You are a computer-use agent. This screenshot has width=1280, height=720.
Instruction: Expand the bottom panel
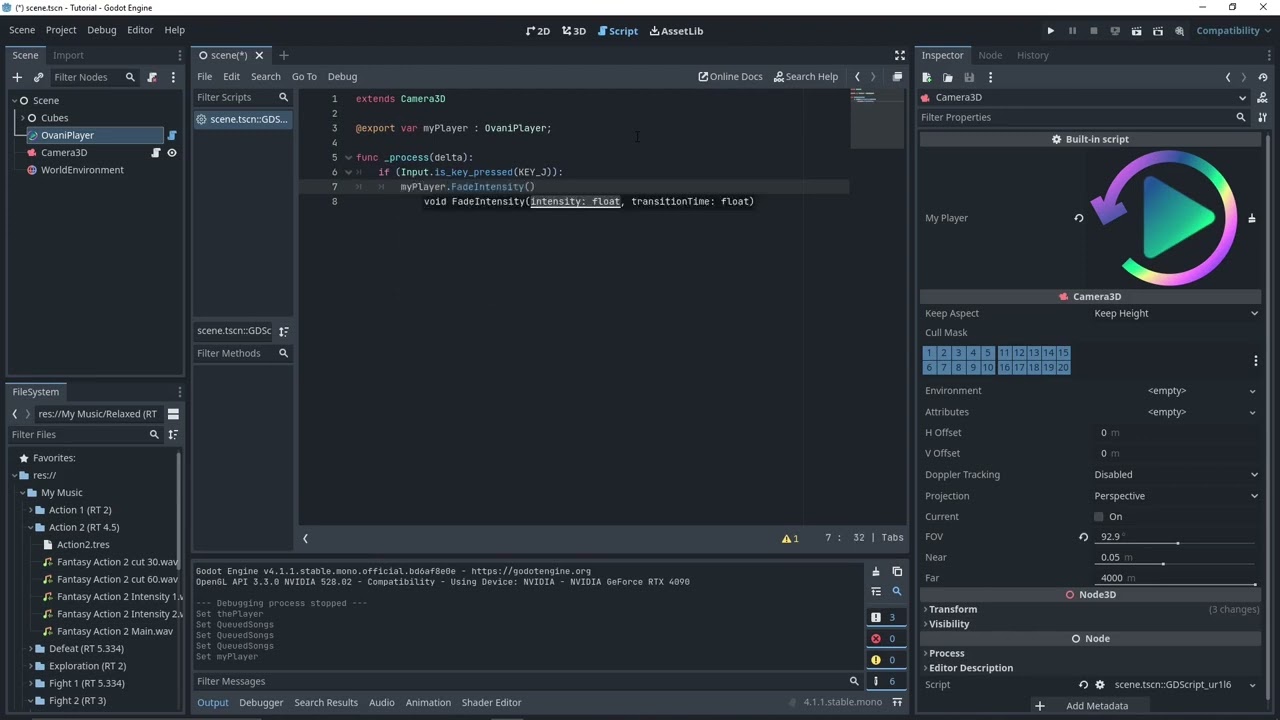[x=897, y=702]
